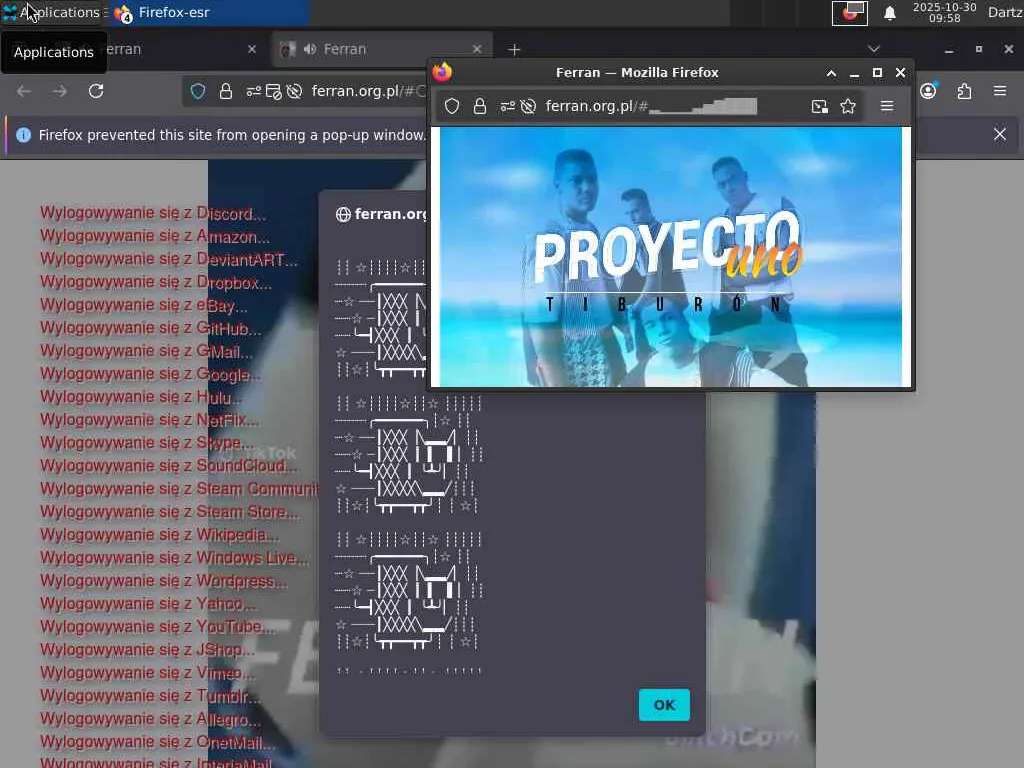
Task: Open extensions puzzle icon in main window
Action: (x=965, y=91)
